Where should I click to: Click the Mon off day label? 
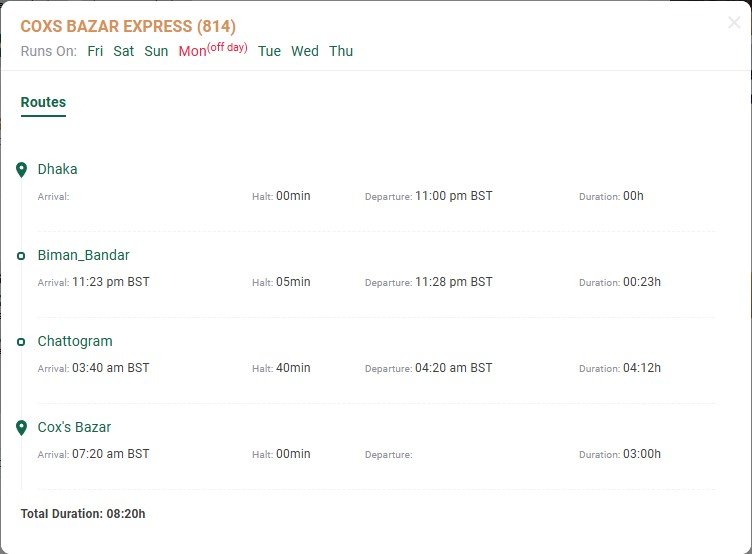point(213,50)
